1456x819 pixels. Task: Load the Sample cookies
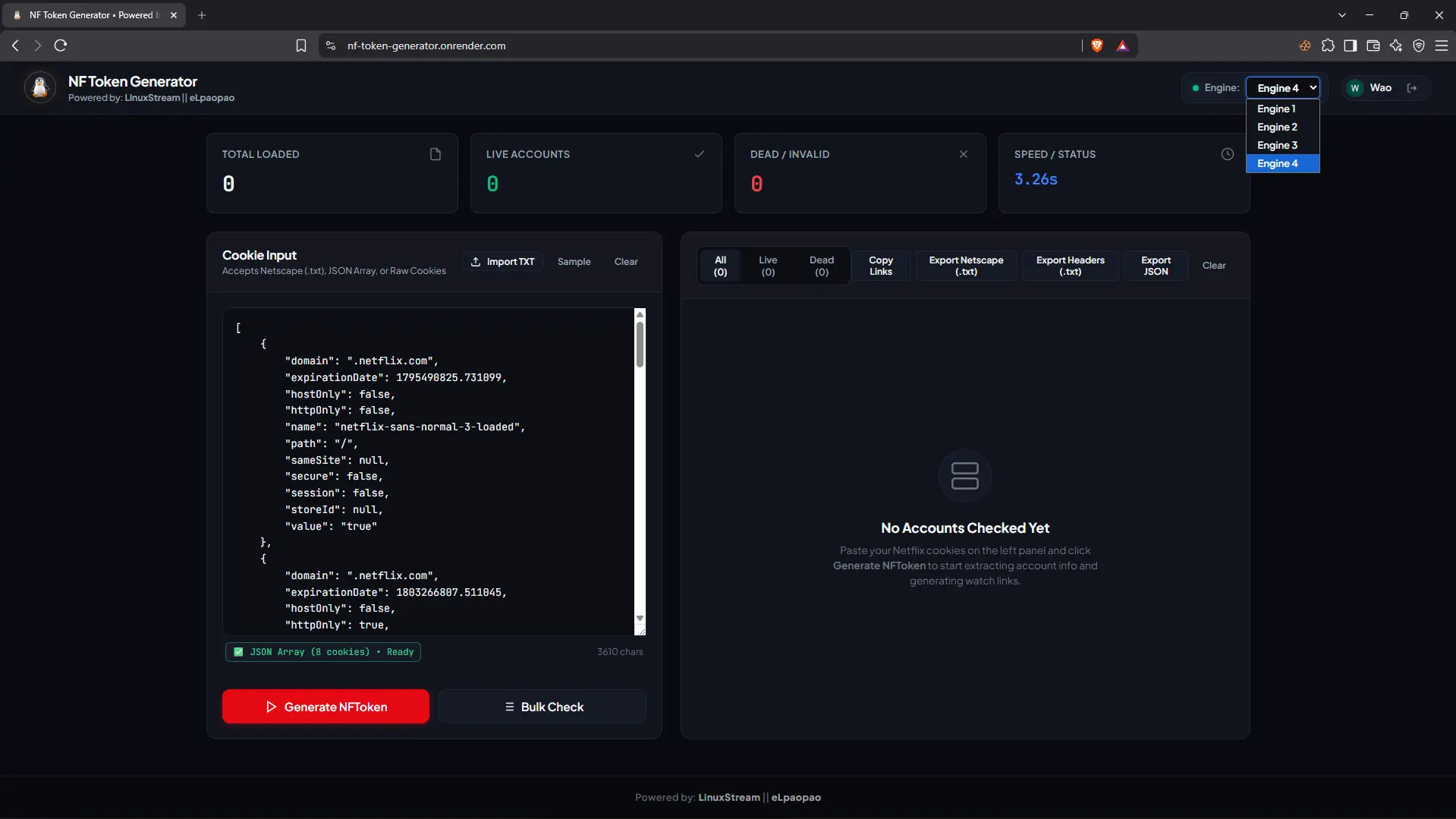574,262
